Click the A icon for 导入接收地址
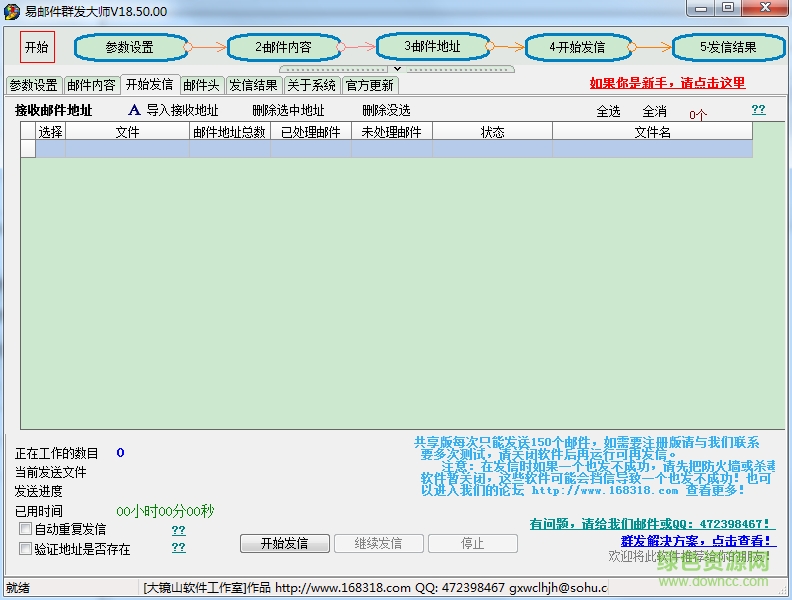The width and height of the screenshot is (792, 600). click(135, 111)
